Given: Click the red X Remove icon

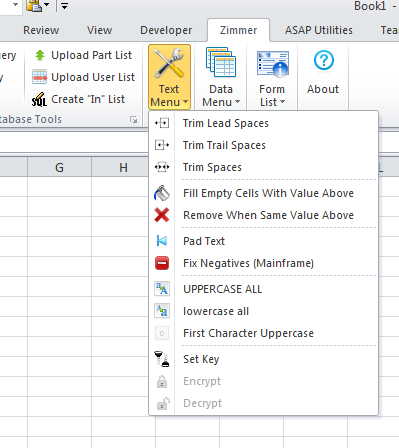Looking at the screenshot, I should tap(162, 215).
